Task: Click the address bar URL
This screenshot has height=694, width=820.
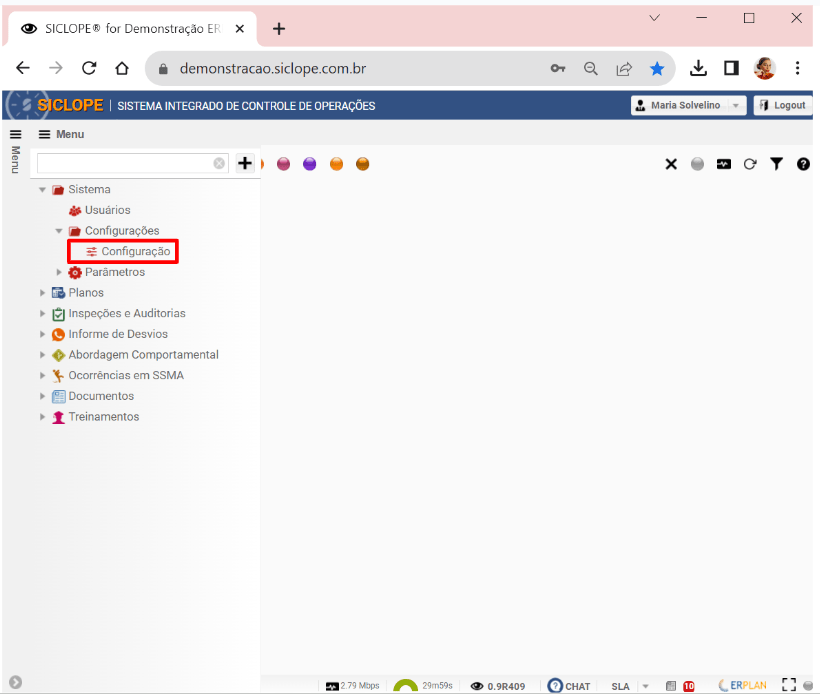Action: (272, 69)
